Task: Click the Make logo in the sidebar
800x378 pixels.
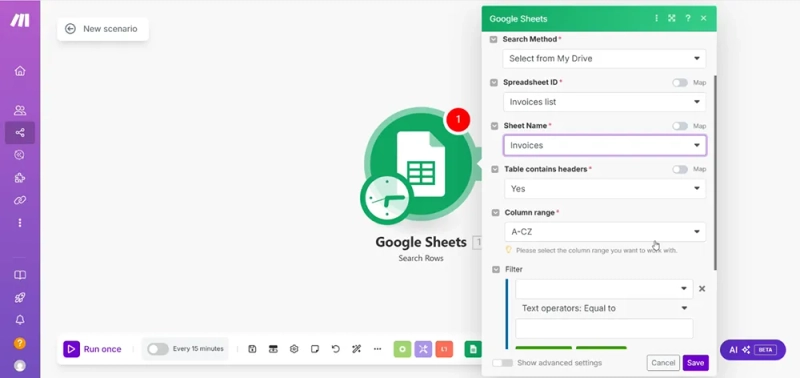Action: [20, 20]
